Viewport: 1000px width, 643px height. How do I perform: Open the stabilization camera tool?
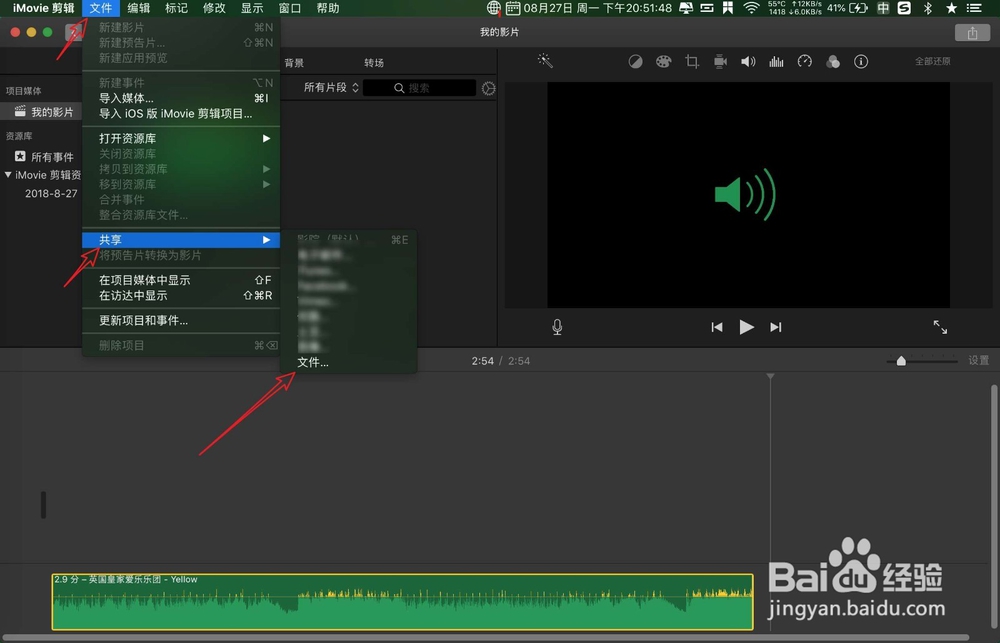[x=720, y=61]
